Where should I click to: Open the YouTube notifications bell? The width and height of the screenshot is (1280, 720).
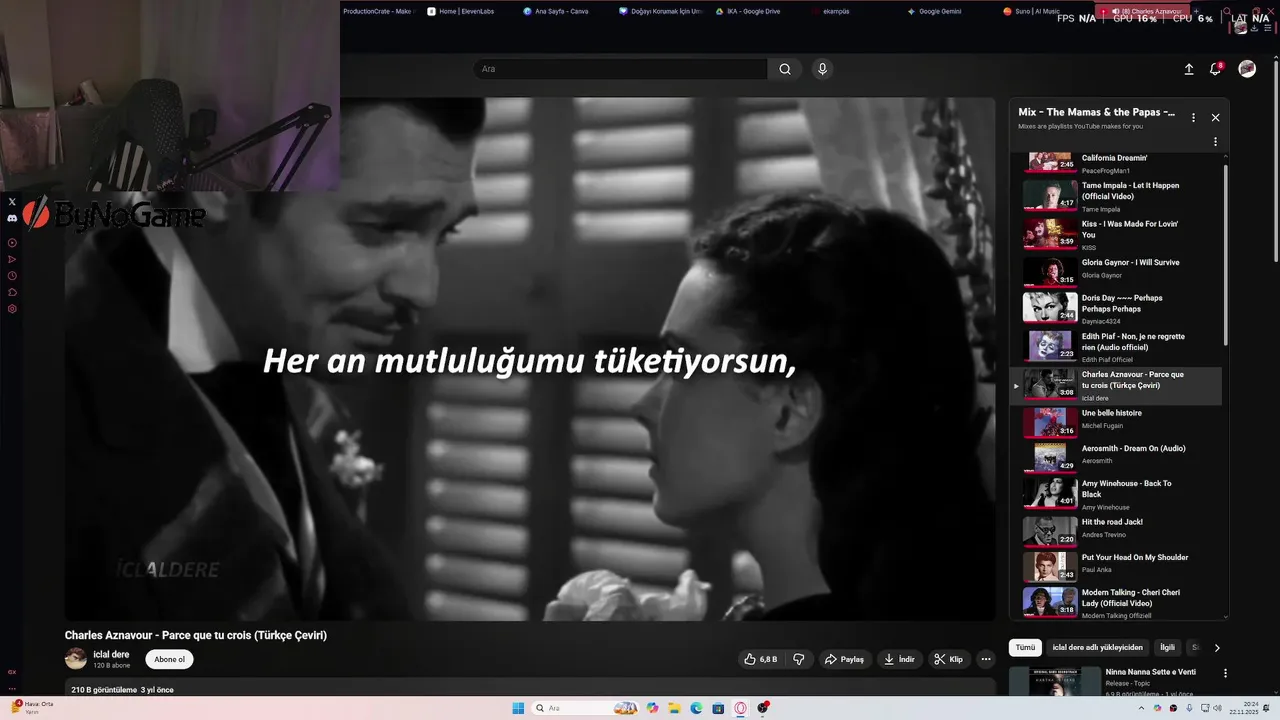[1216, 69]
